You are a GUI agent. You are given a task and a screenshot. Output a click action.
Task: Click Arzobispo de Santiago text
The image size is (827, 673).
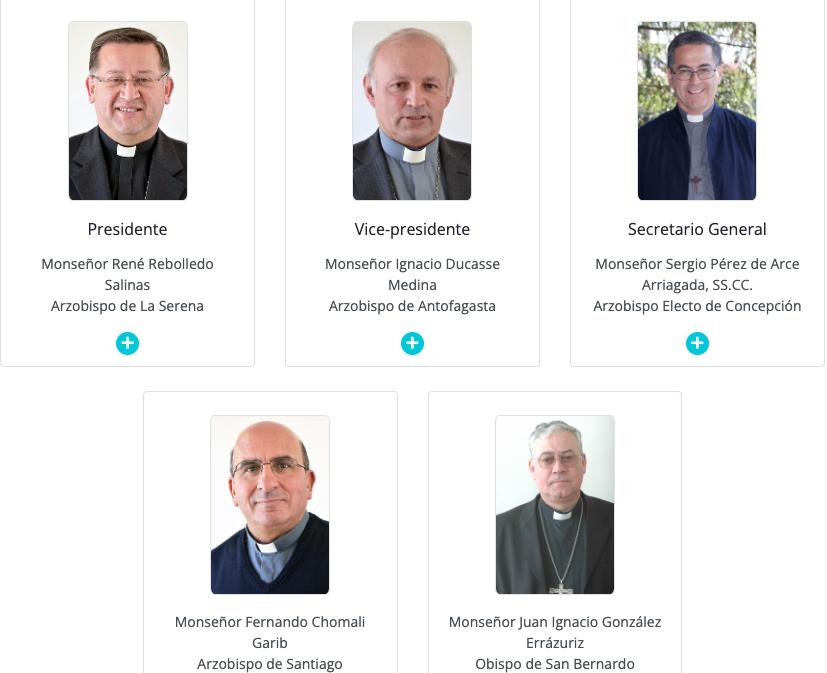(x=270, y=664)
